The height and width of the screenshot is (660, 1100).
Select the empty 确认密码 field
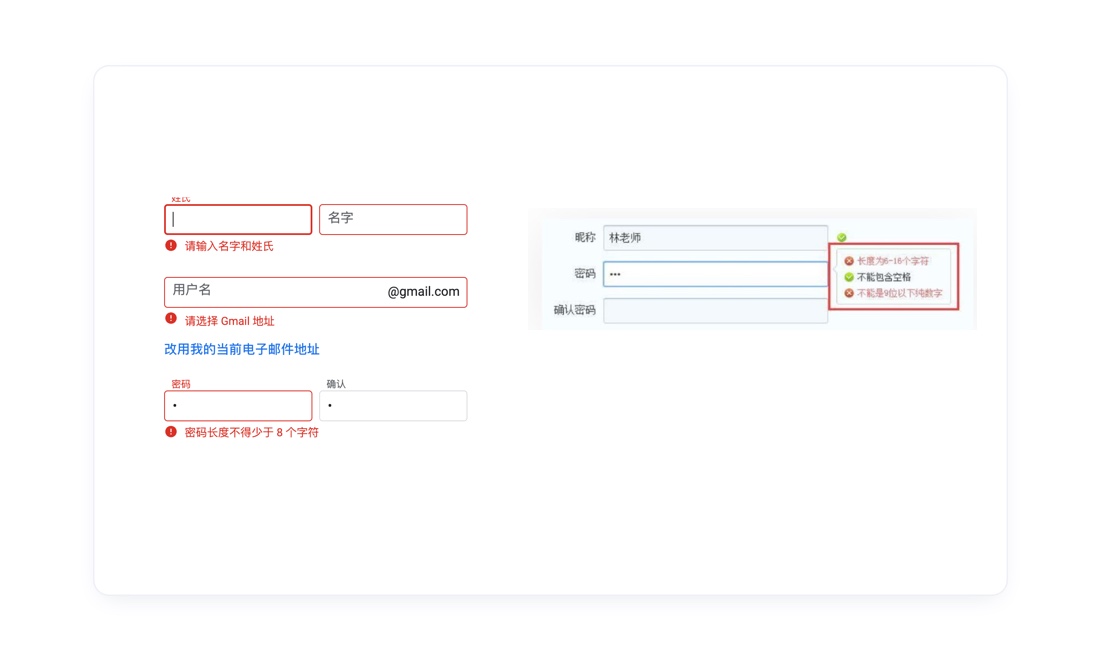click(x=715, y=311)
